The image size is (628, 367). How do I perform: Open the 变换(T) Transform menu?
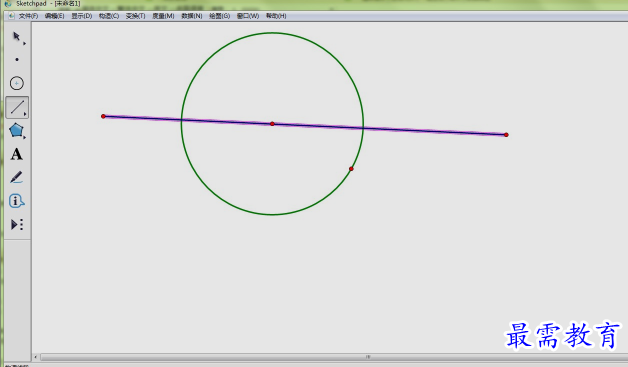(135, 16)
